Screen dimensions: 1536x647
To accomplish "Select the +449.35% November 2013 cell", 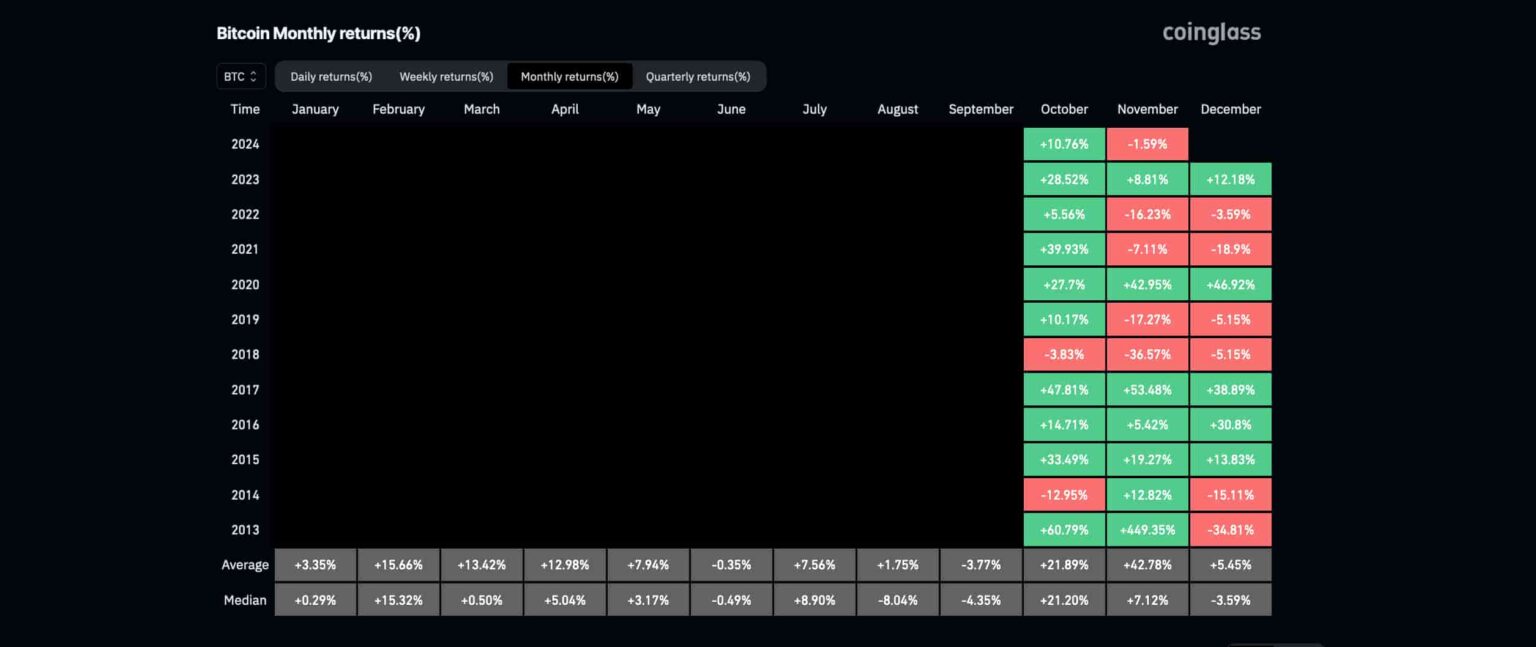I will [1147, 529].
